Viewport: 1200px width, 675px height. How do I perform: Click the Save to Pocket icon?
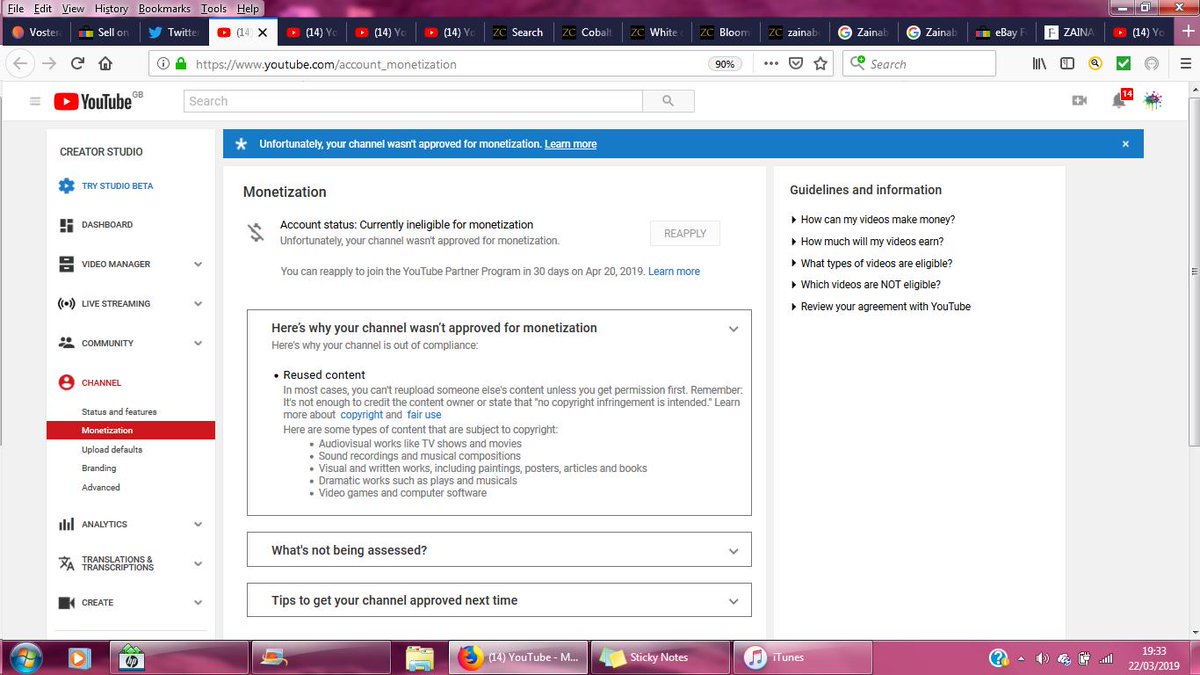pos(796,64)
